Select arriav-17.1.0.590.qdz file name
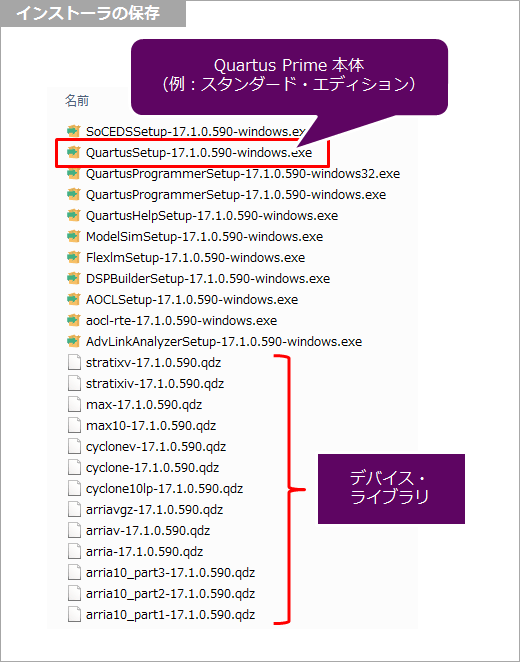This screenshot has height=662, width=520. [x=148, y=531]
